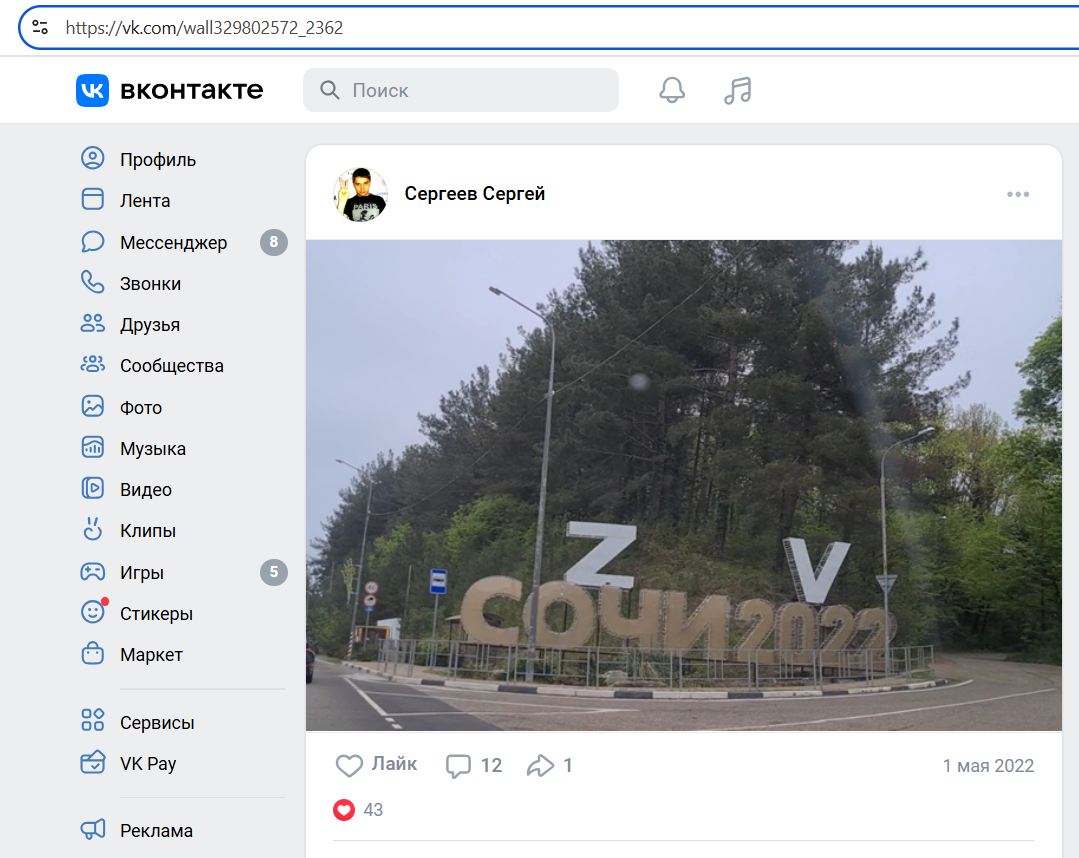Toggle Лайк on the post
The height and width of the screenshot is (858, 1079).
click(x=376, y=765)
